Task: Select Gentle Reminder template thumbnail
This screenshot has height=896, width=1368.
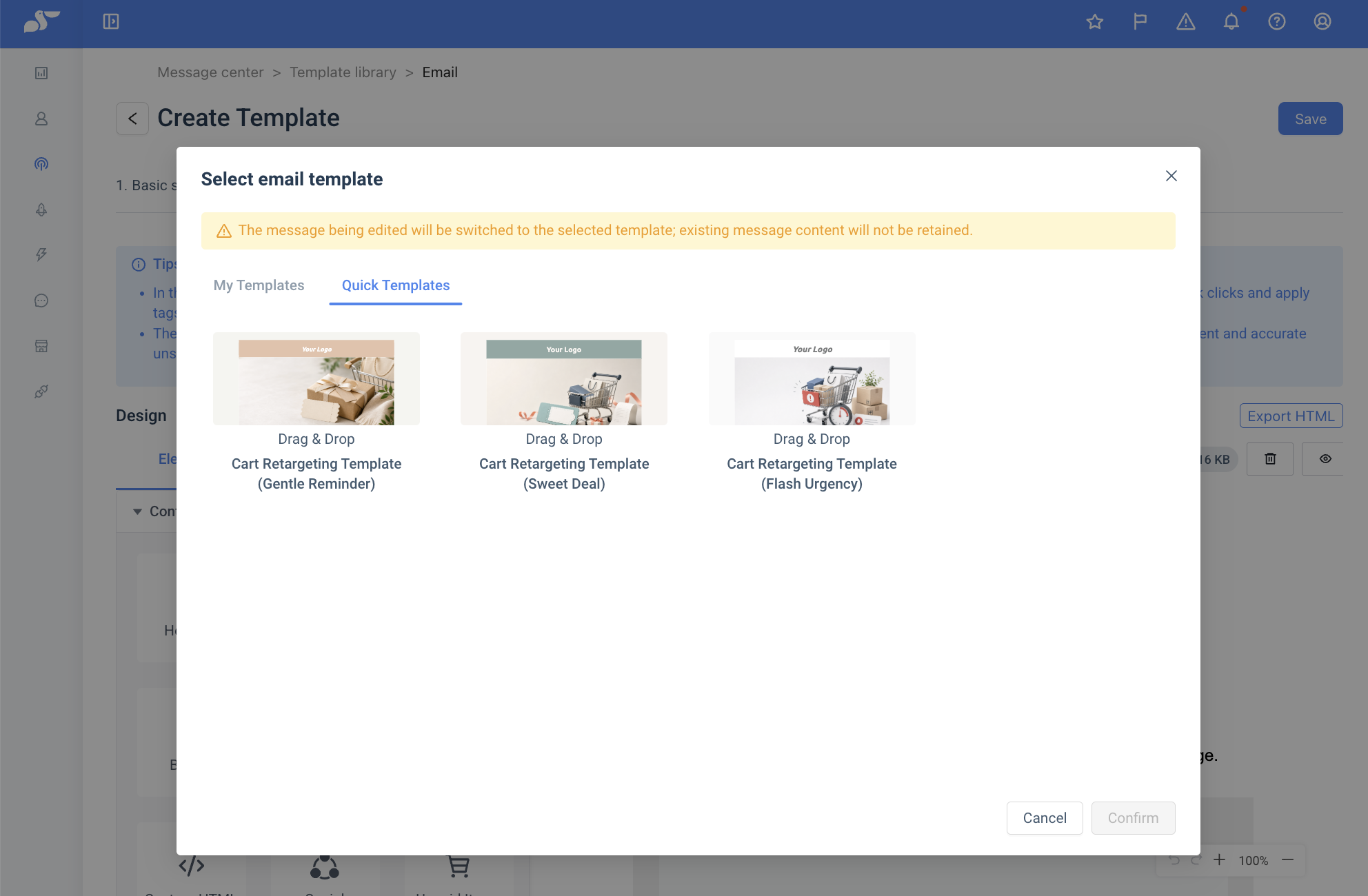Action: click(x=316, y=379)
